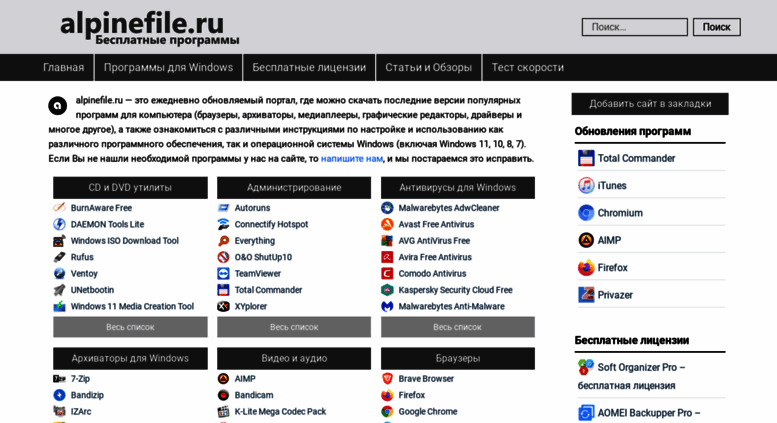Click the Google Chrome icon

click(387, 411)
